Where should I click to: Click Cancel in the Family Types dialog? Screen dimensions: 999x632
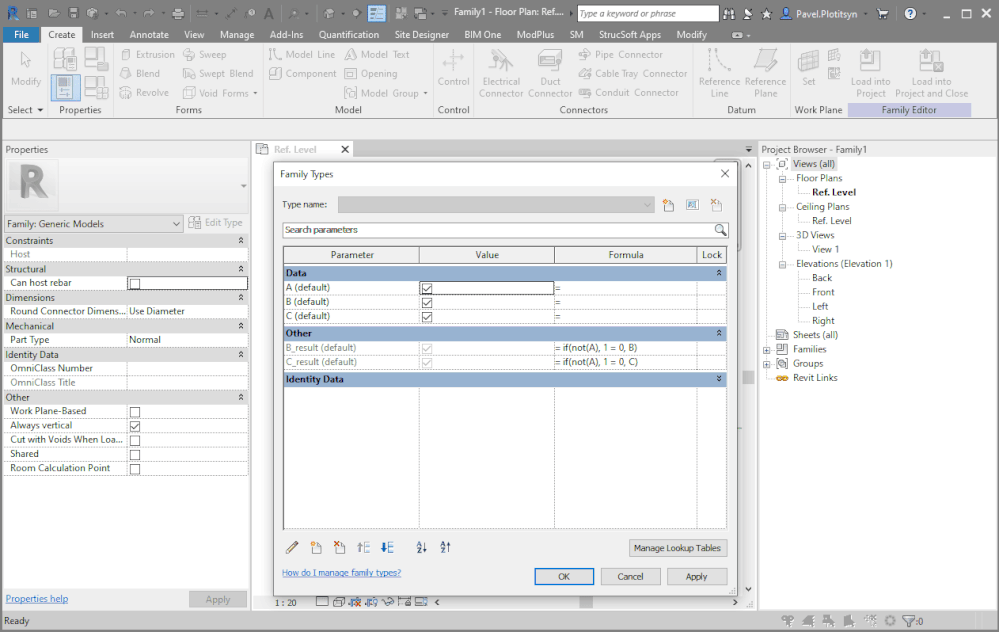pos(630,577)
